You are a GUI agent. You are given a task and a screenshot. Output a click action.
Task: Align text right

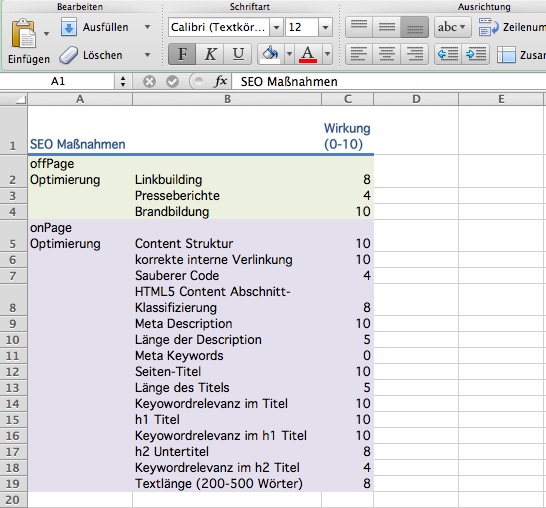[x=414, y=54]
